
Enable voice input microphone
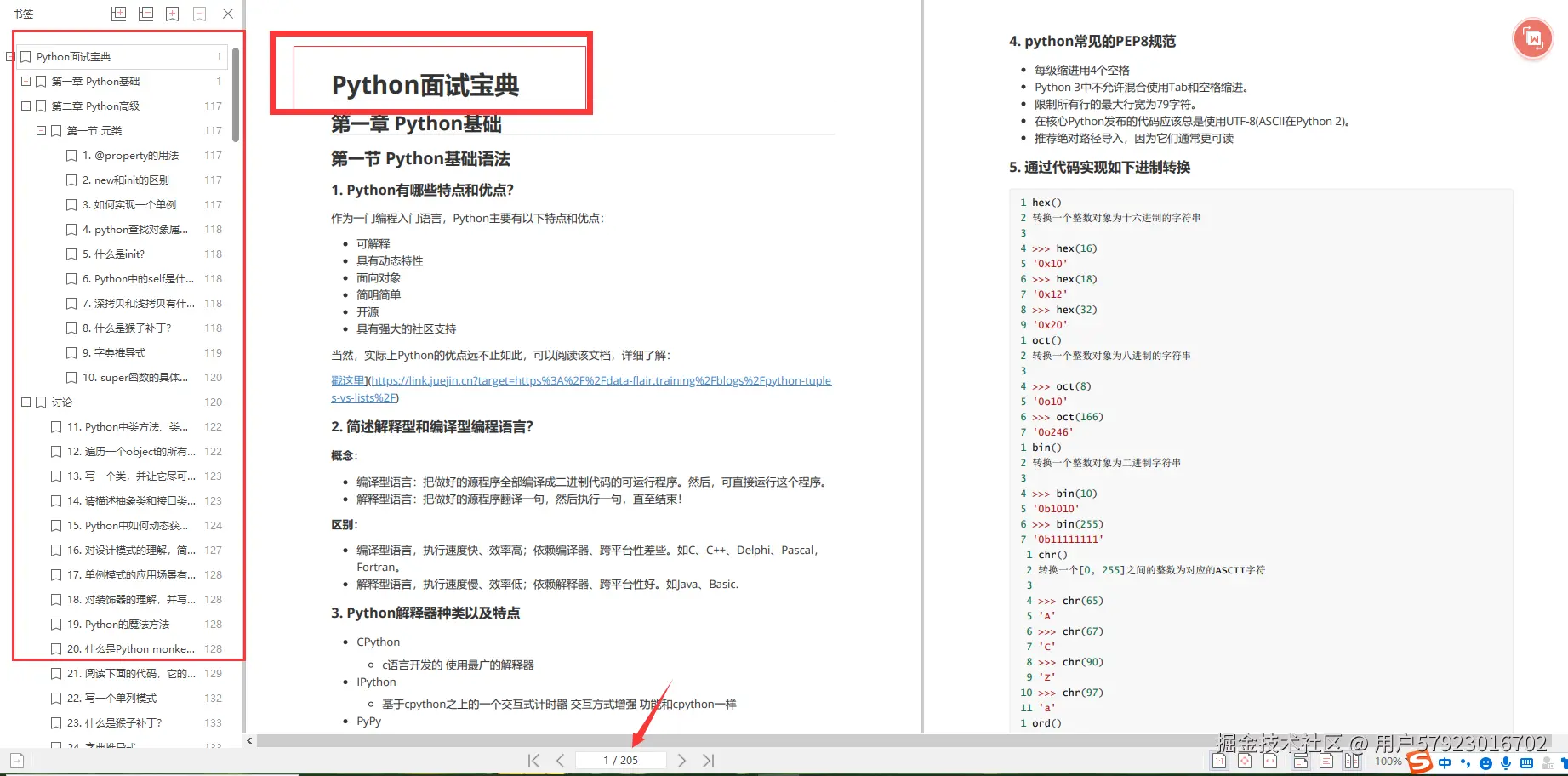coord(1506,763)
